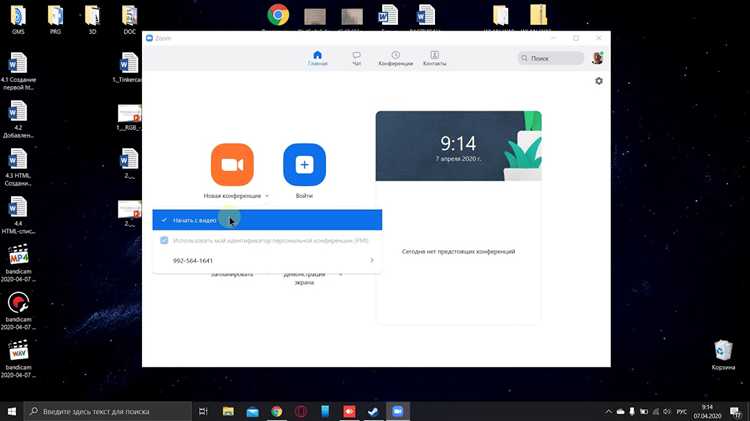750x421 pixels.
Task: Open the PRG desktop folder
Action: pos(55,19)
